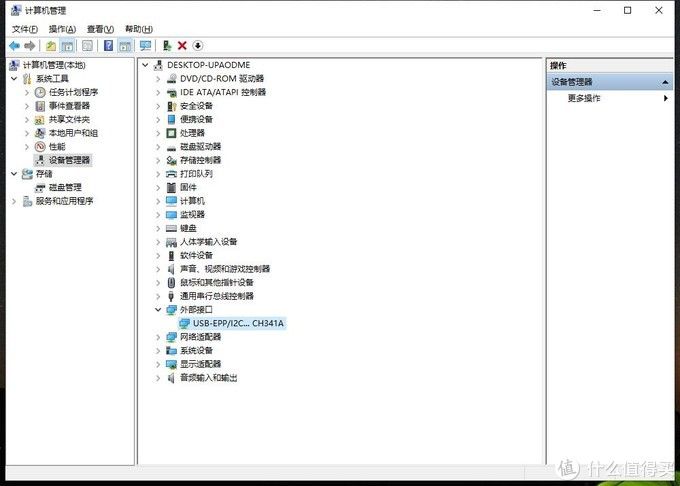Open the 查看(V) menu
The height and width of the screenshot is (486, 680).
pyautogui.click(x=100, y=29)
